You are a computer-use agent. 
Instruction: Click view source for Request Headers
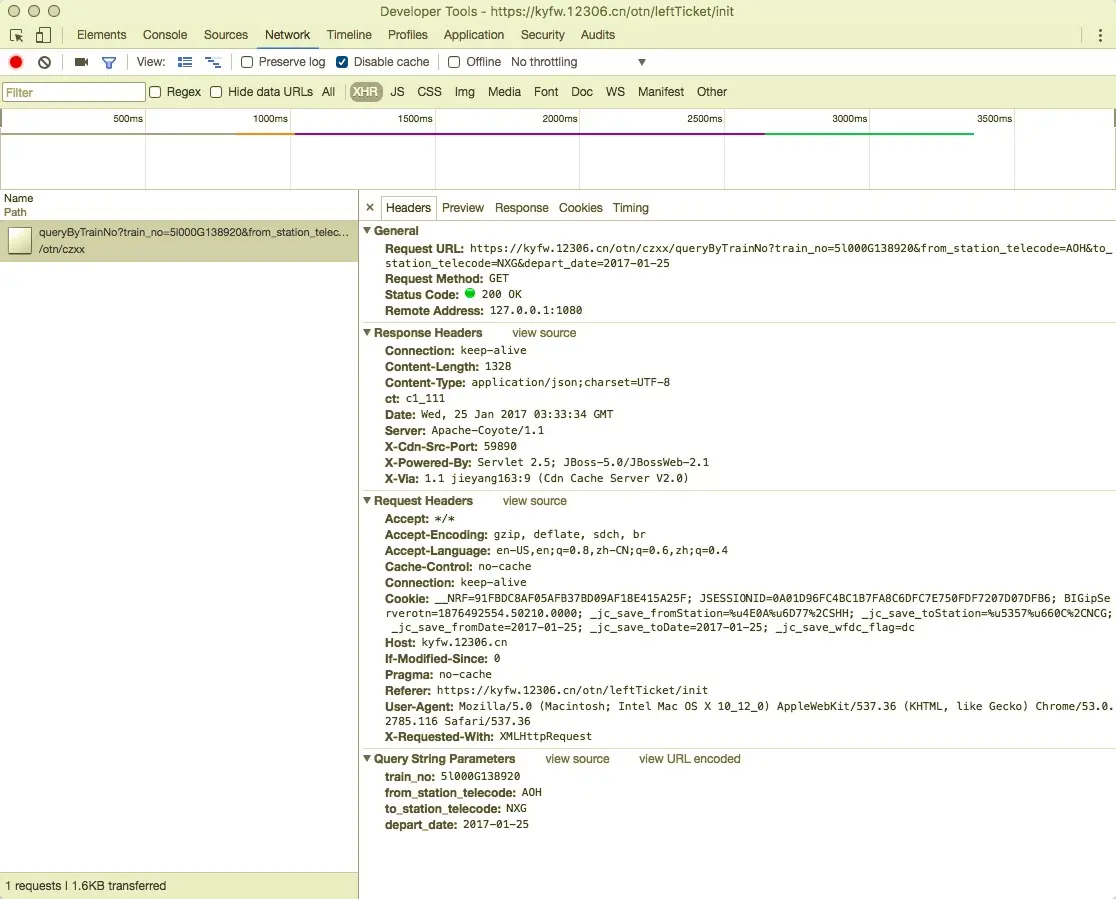535,501
